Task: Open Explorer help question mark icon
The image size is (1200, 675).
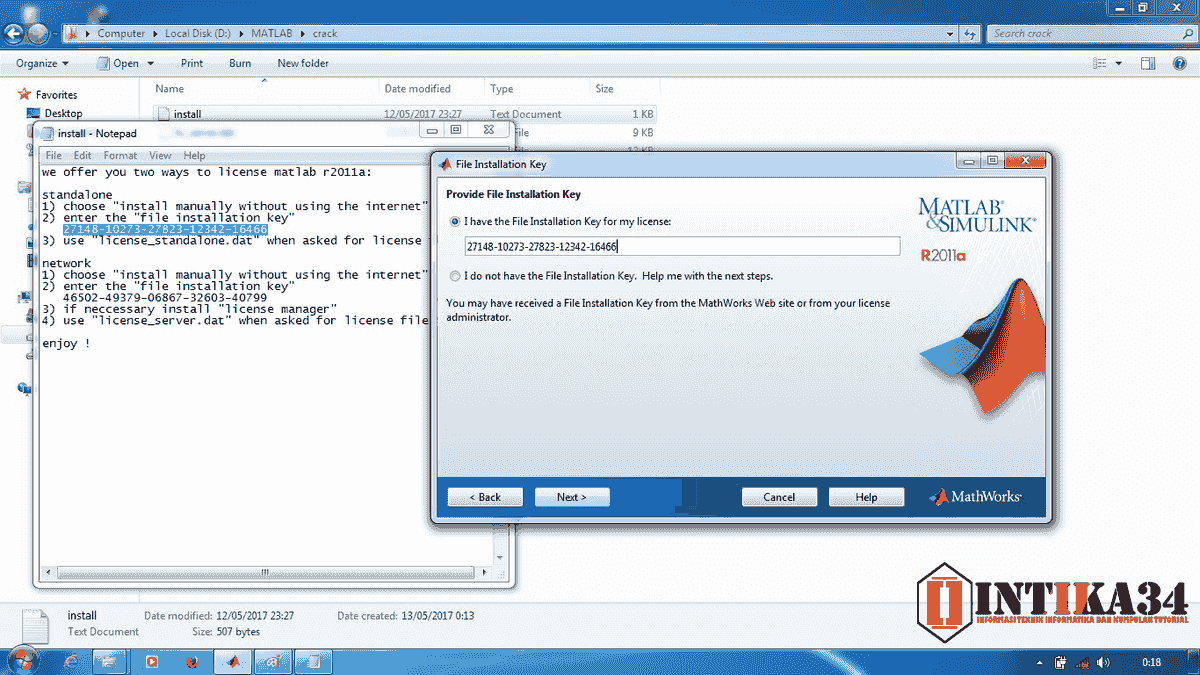Action: click(1178, 63)
